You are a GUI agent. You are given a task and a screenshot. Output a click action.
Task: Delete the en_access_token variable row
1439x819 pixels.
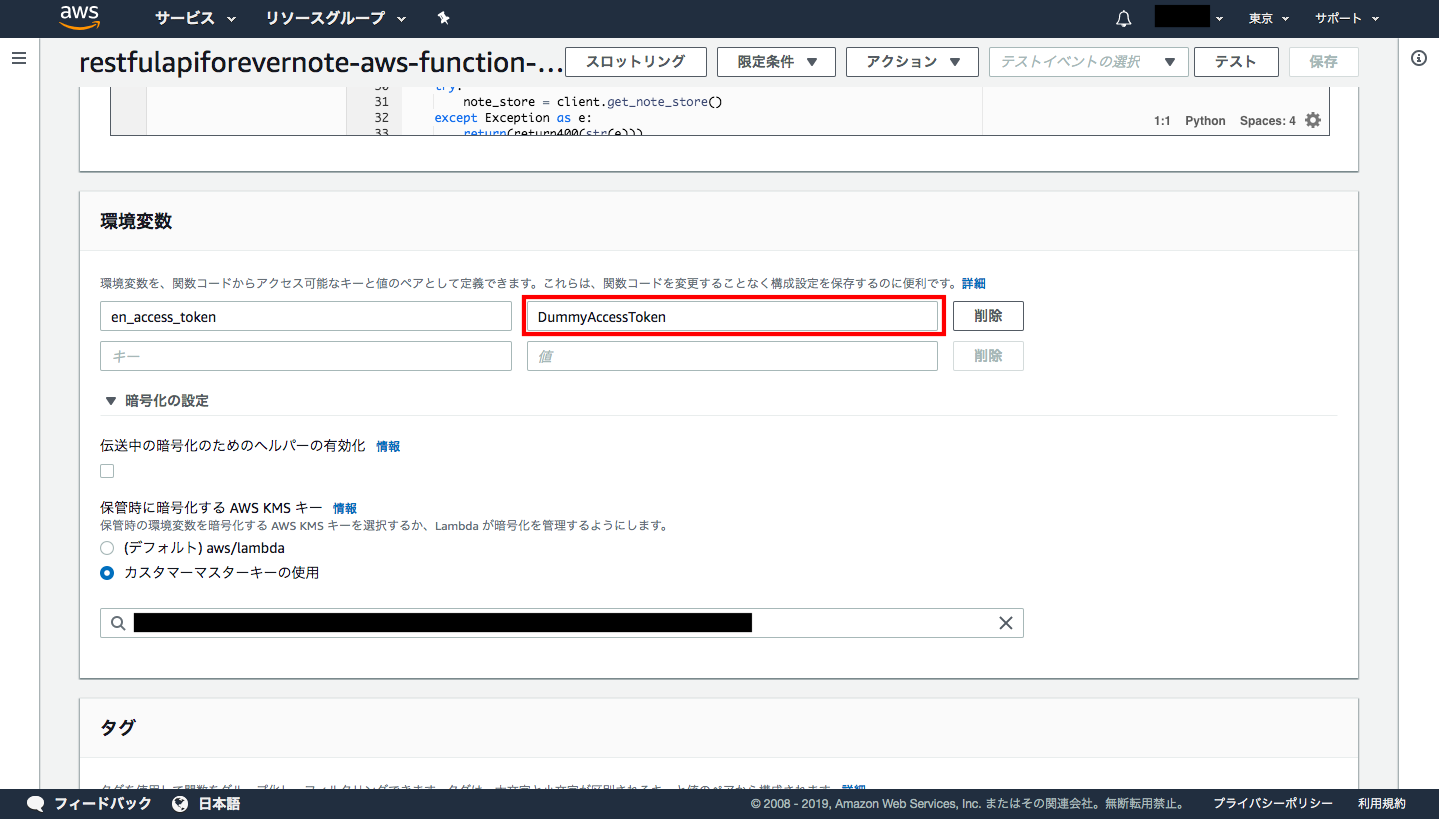click(988, 316)
